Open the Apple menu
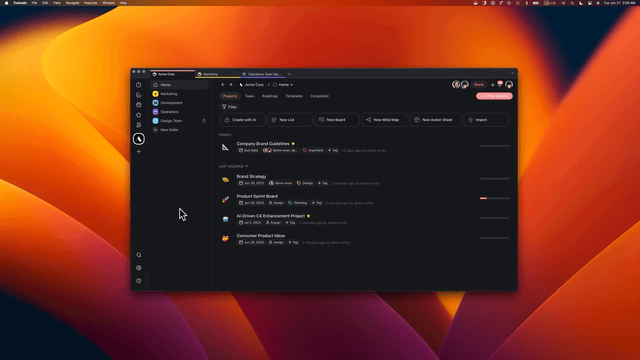640x360 pixels. coord(6,3)
